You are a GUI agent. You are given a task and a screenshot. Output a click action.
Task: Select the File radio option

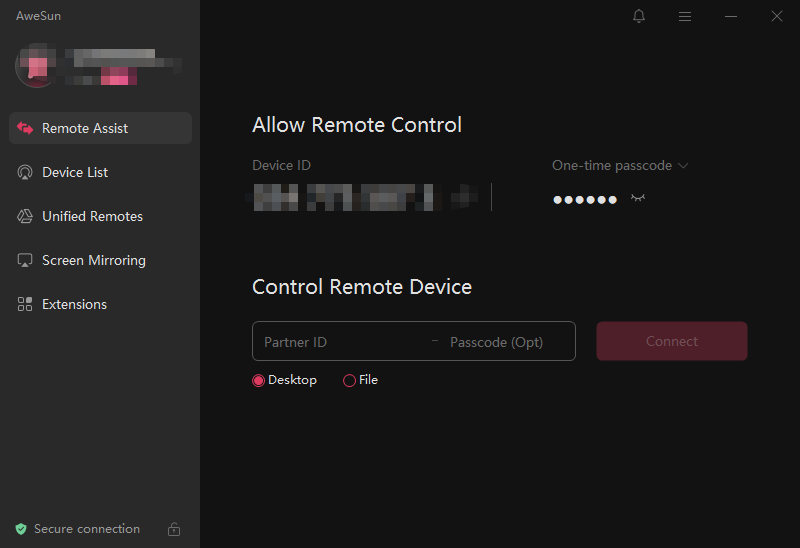[x=349, y=380]
